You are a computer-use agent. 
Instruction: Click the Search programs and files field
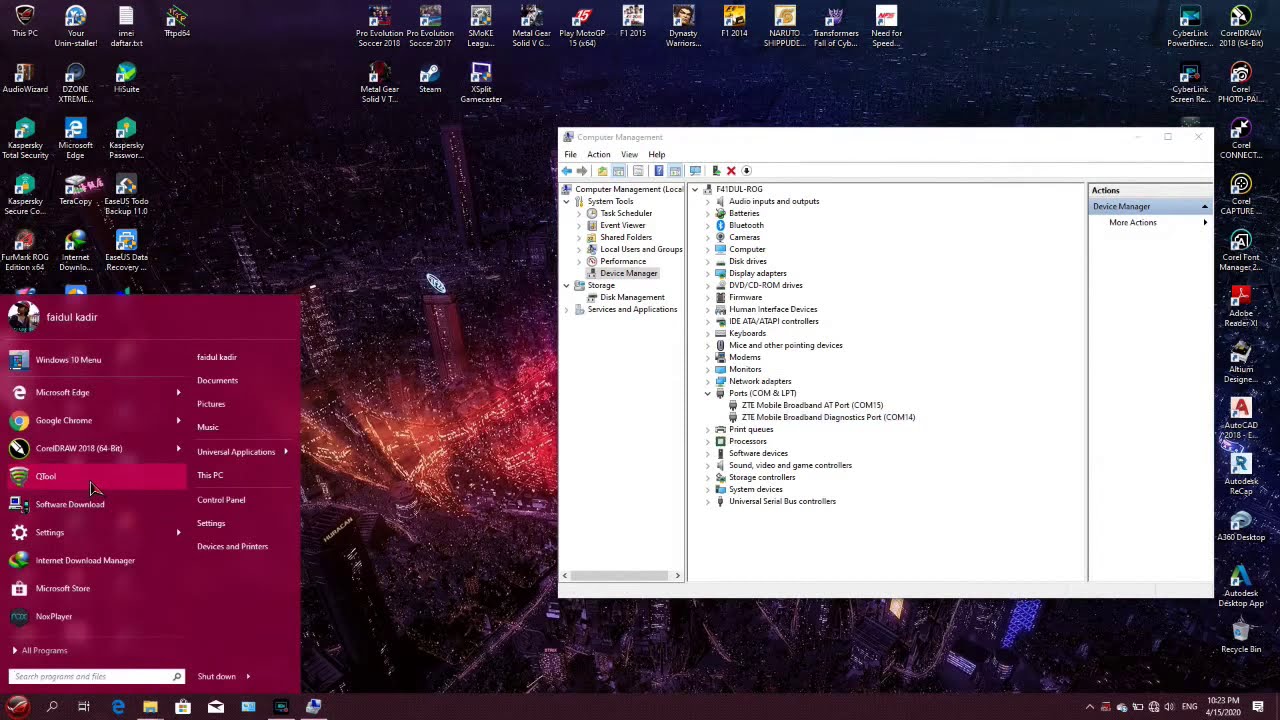(x=96, y=676)
